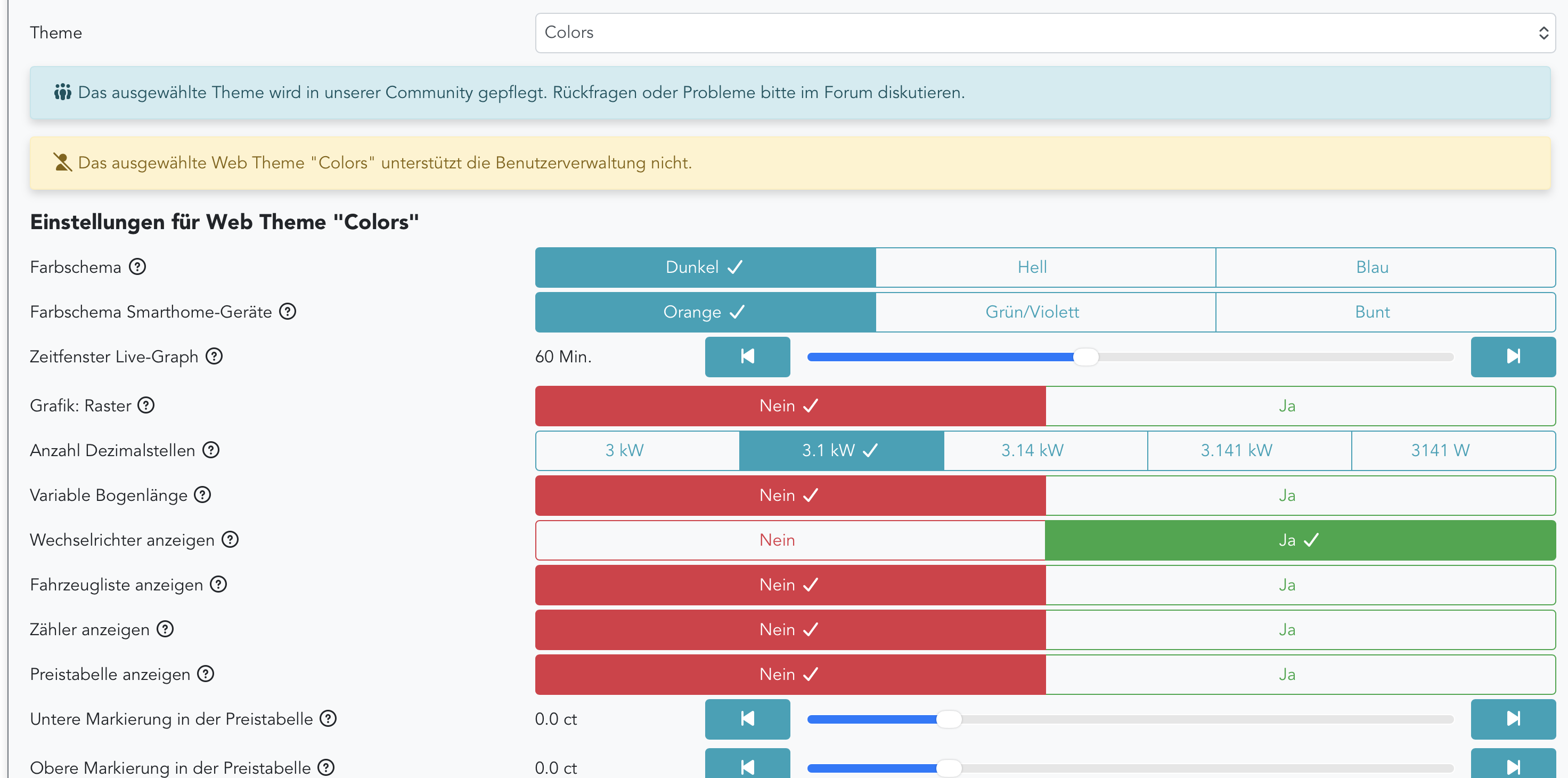Click the Zeitfenster Live-Graph slider handle

pos(1085,356)
